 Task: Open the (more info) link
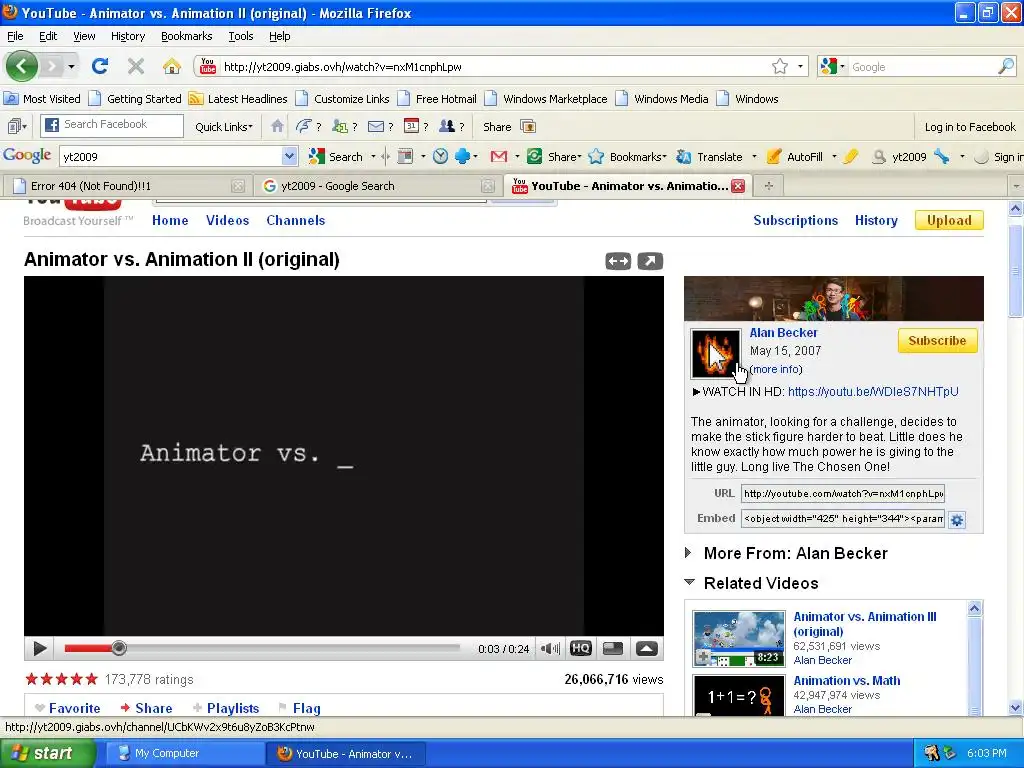(x=776, y=369)
